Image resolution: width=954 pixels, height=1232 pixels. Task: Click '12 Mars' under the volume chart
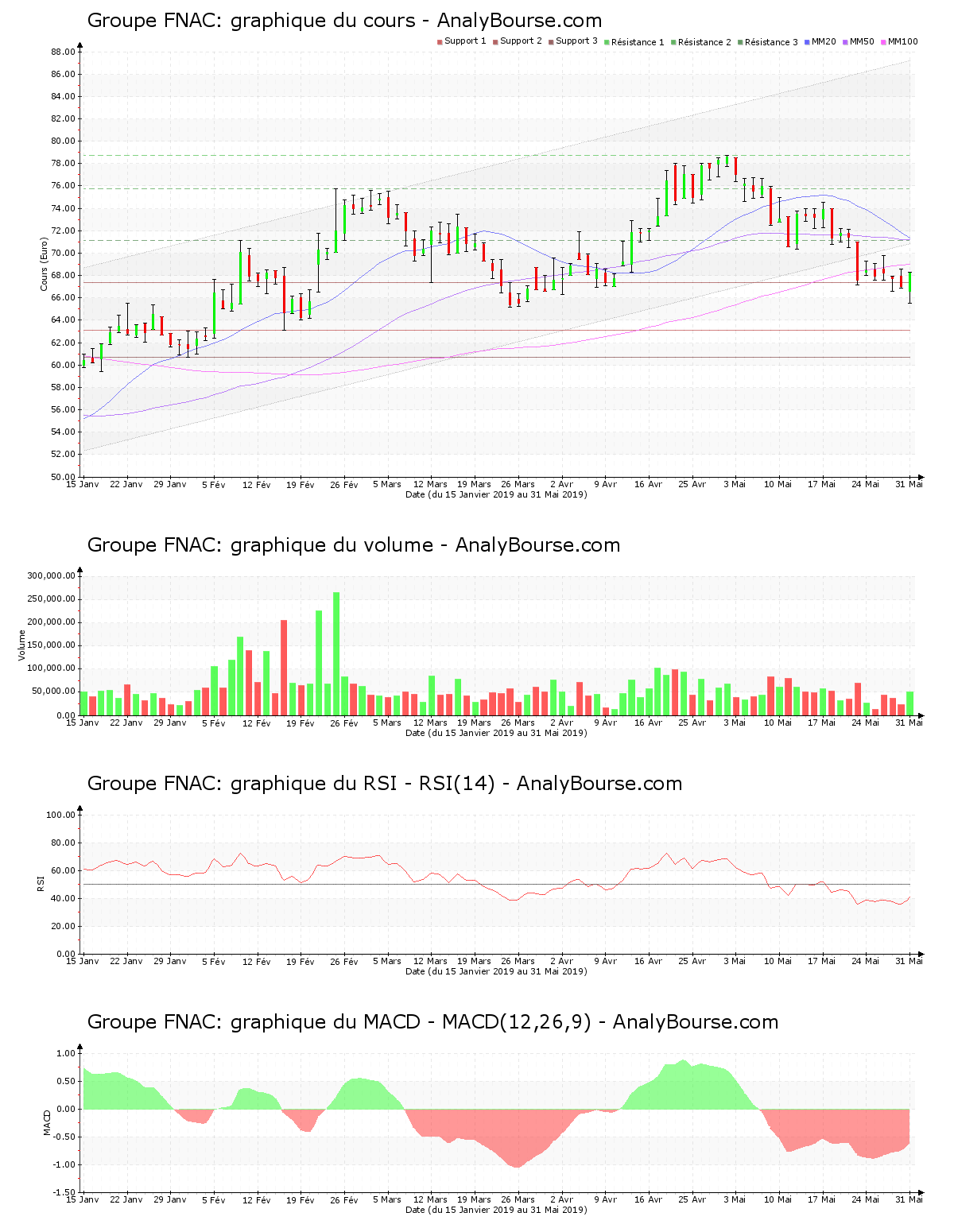coord(431,723)
